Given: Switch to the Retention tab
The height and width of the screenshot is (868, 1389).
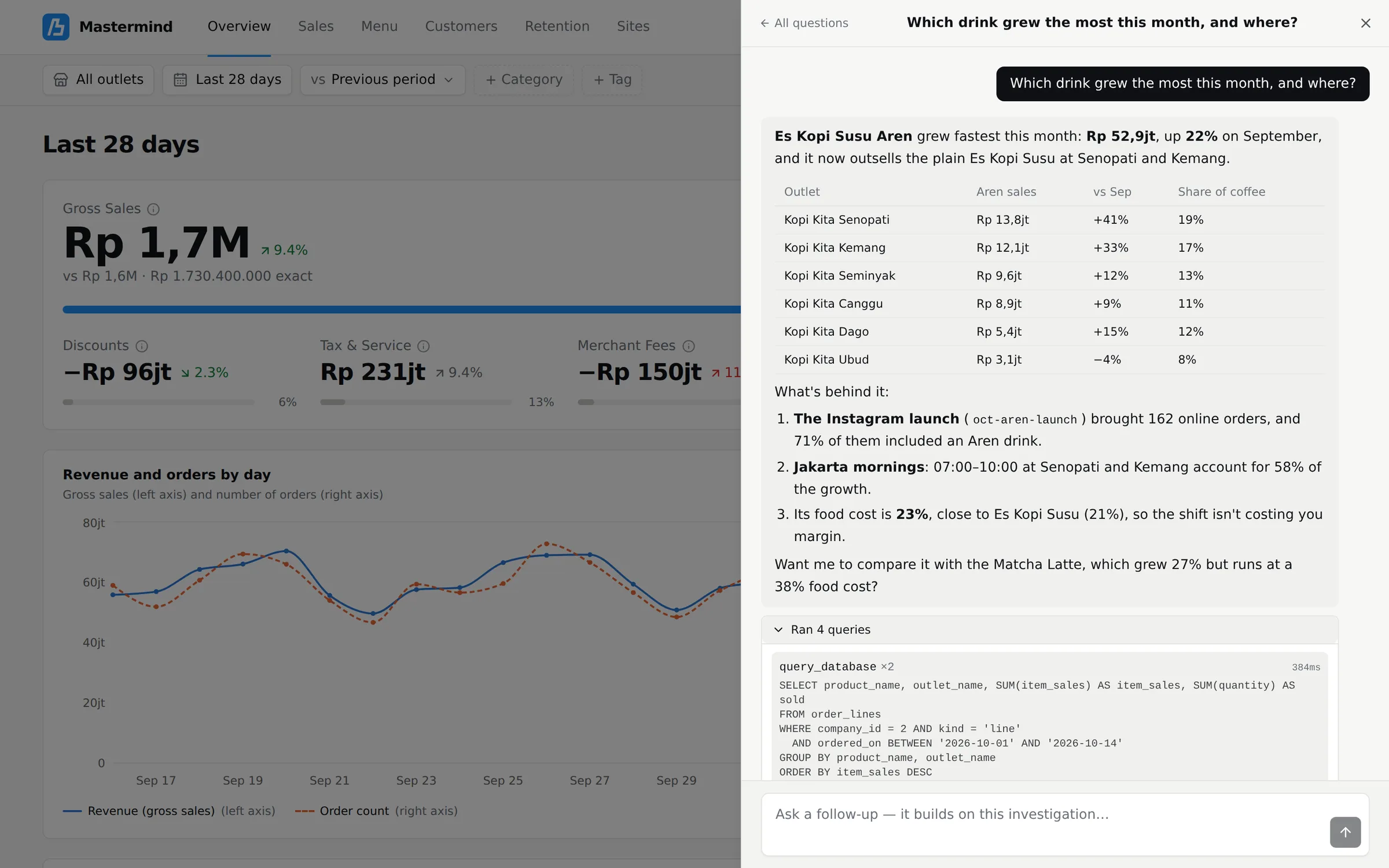Looking at the screenshot, I should pos(557,27).
